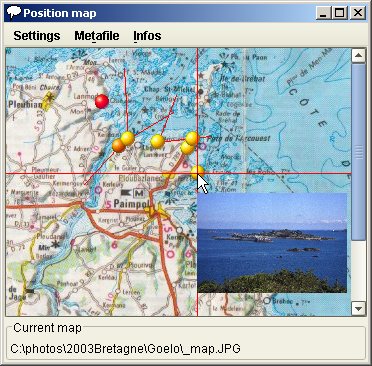372x366 pixels.
Task: Click the scrollbar down arrow
Action: (x=359, y=309)
